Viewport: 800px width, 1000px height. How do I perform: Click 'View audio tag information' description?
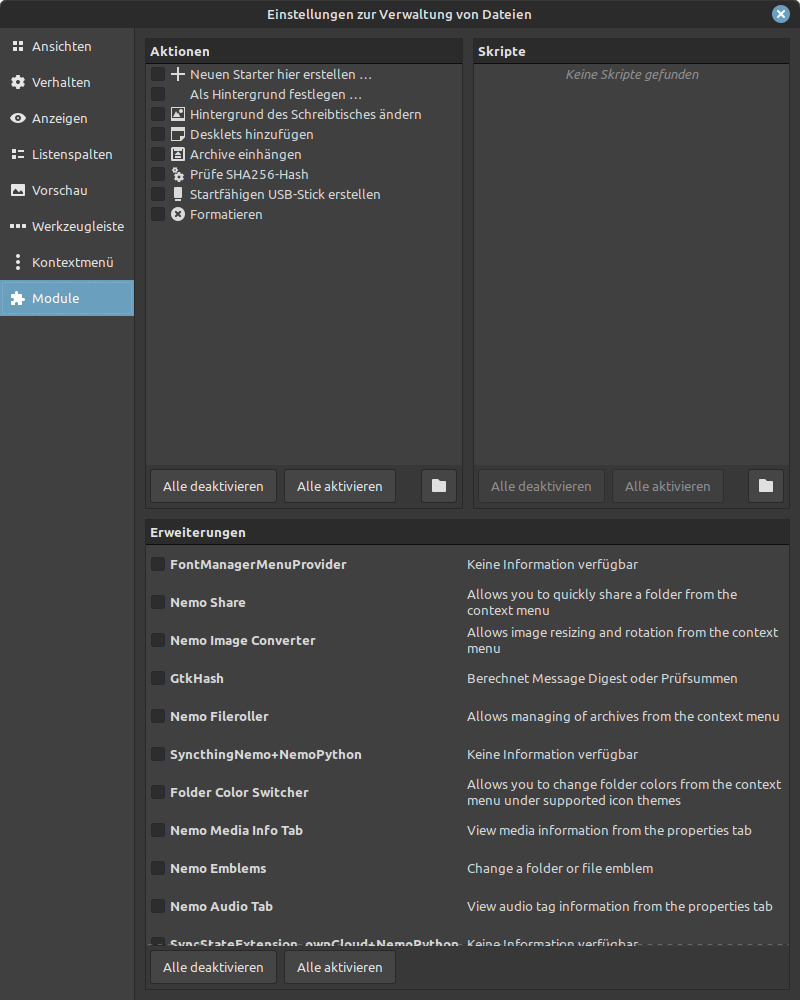619,906
